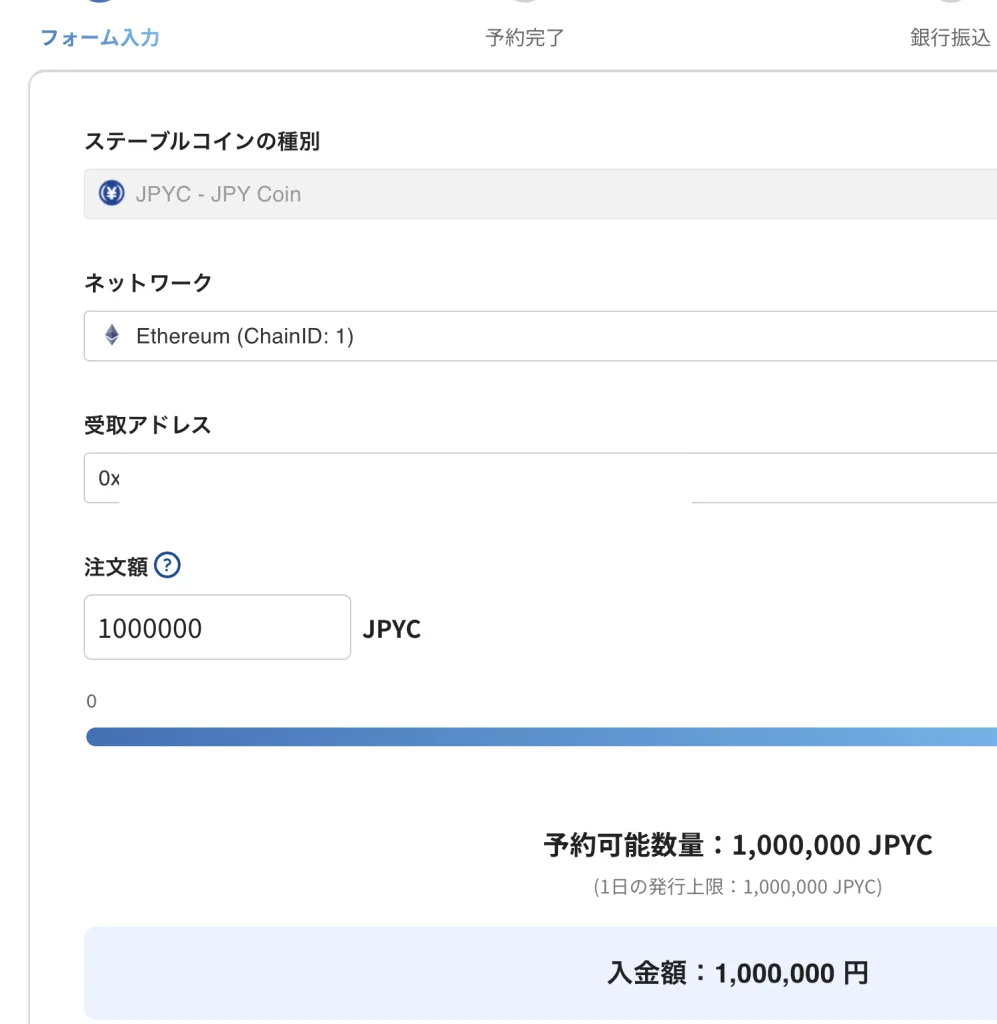Click the 注文額 label text
Image resolution: width=997 pixels, height=1024 pixels.
(x=116, y=567)
